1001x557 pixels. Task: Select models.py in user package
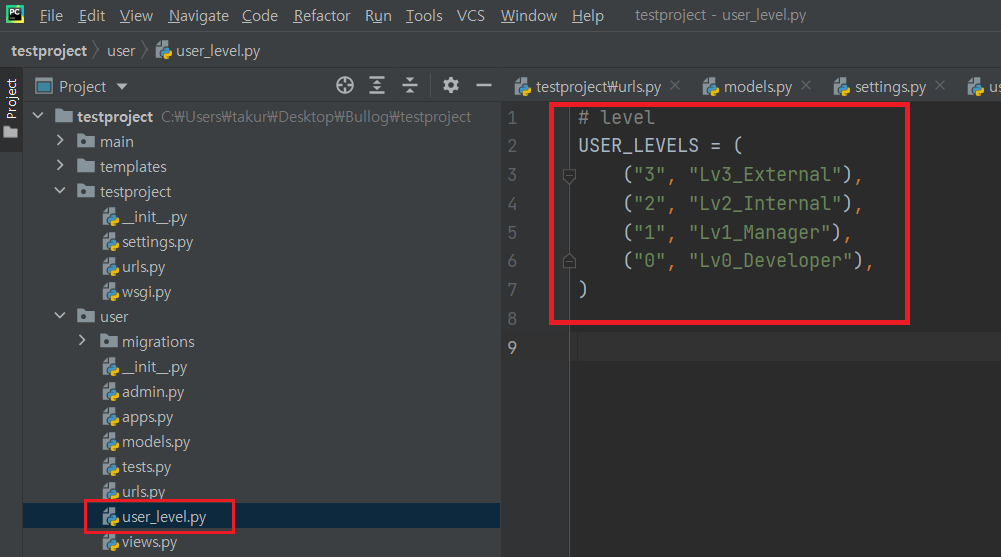pyautogui.click(x=156, y=442)
